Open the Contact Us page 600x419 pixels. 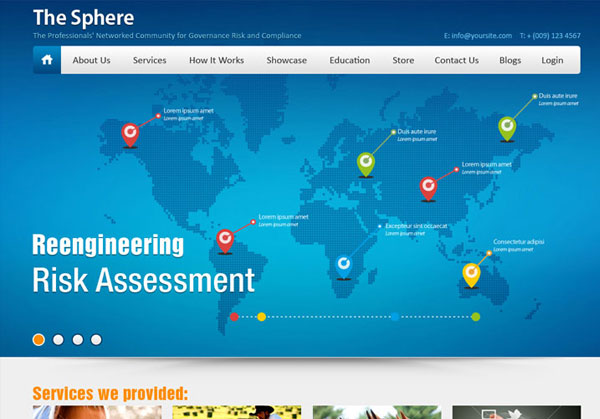click(x=456, y=60)
